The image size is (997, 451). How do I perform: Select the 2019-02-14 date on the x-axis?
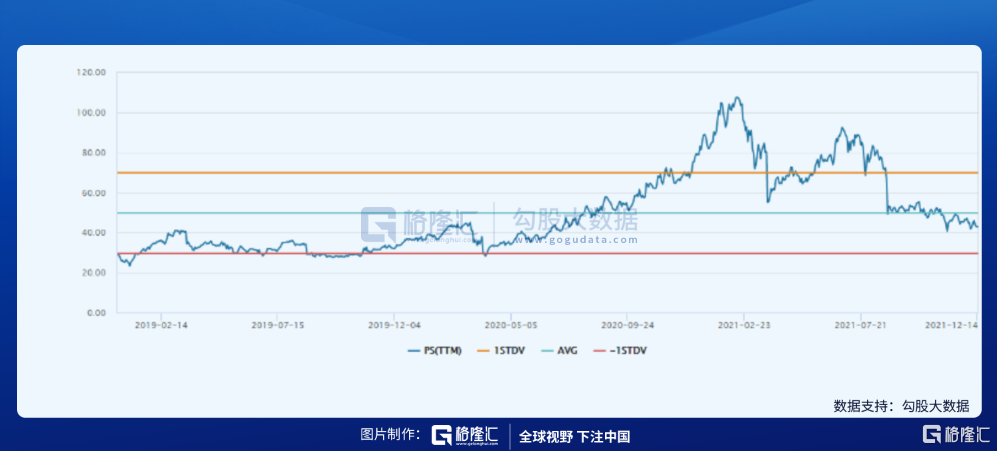pyautogui.click(x=162, y=325)
